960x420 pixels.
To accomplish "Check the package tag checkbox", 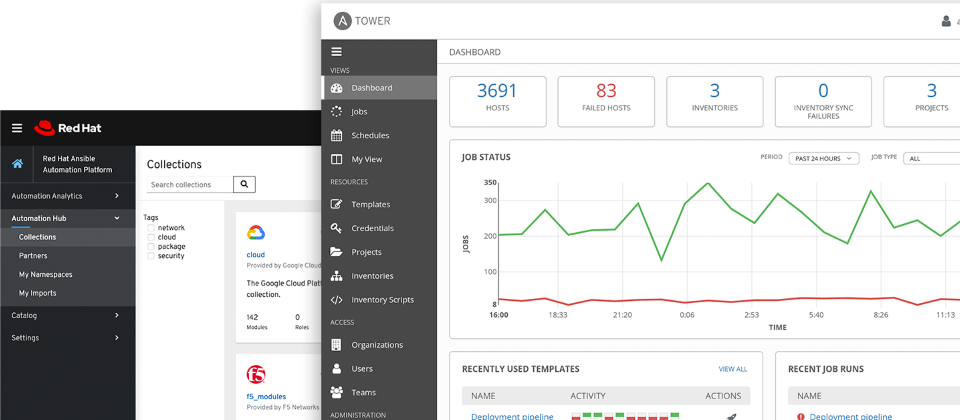I will coord(151,247).
